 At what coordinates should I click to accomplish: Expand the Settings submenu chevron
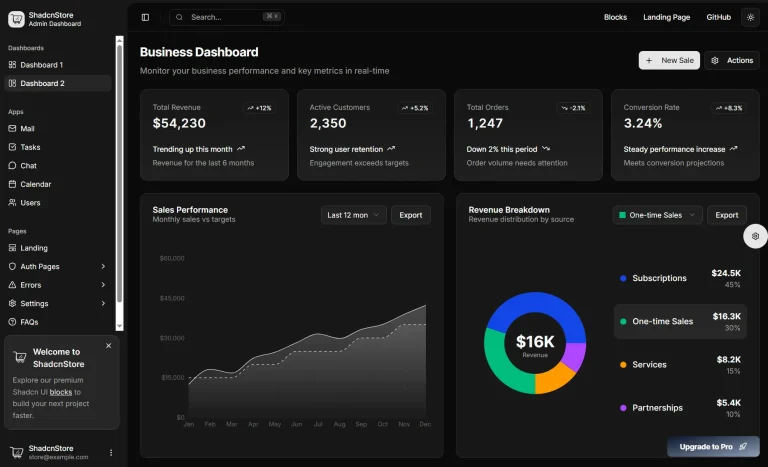pyautogui.click(x=103, y=303)
